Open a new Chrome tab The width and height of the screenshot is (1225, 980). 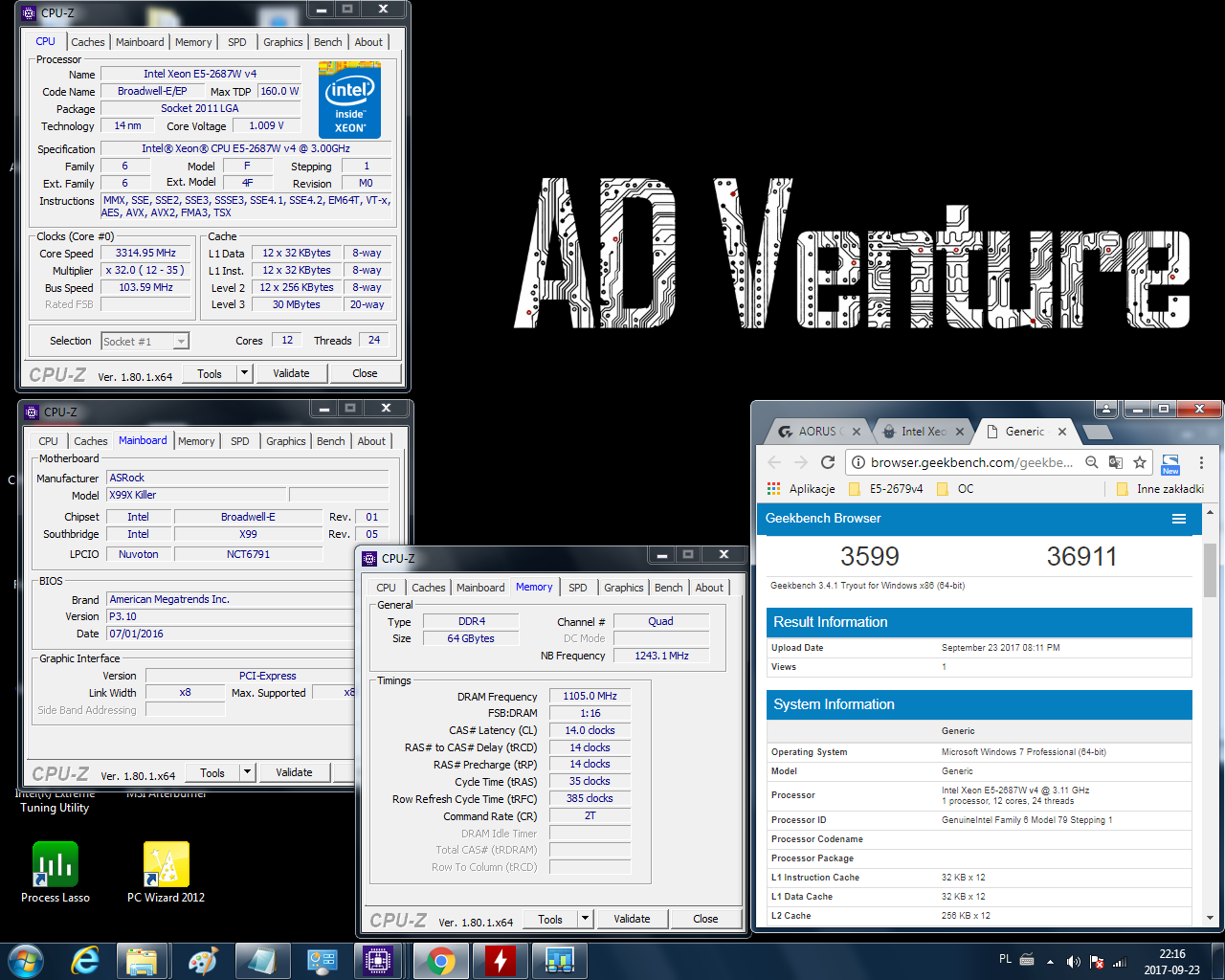(x=1097, y=432)
